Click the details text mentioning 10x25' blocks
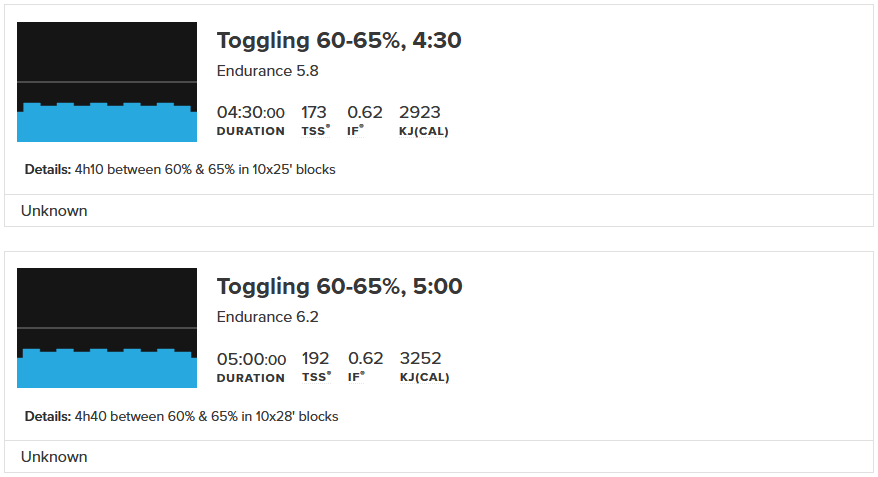This screenshot has width=878, height=477. click(x=204, y=170)
